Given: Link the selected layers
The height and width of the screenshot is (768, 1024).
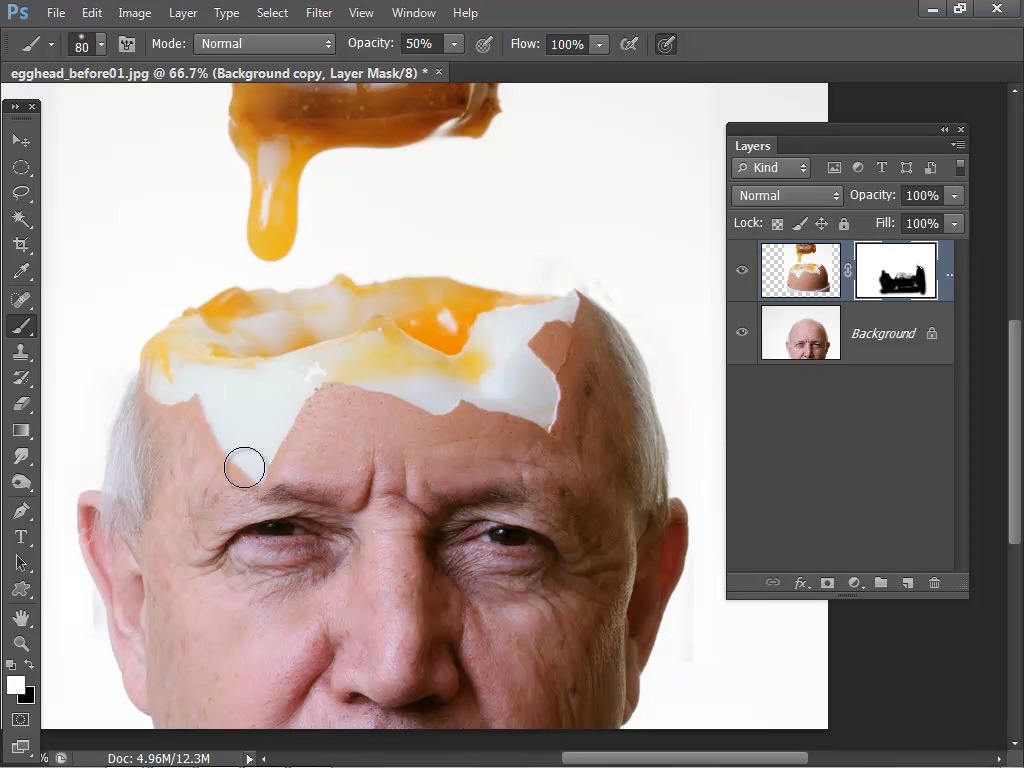Looking at the screenshot, I should 773,583.
